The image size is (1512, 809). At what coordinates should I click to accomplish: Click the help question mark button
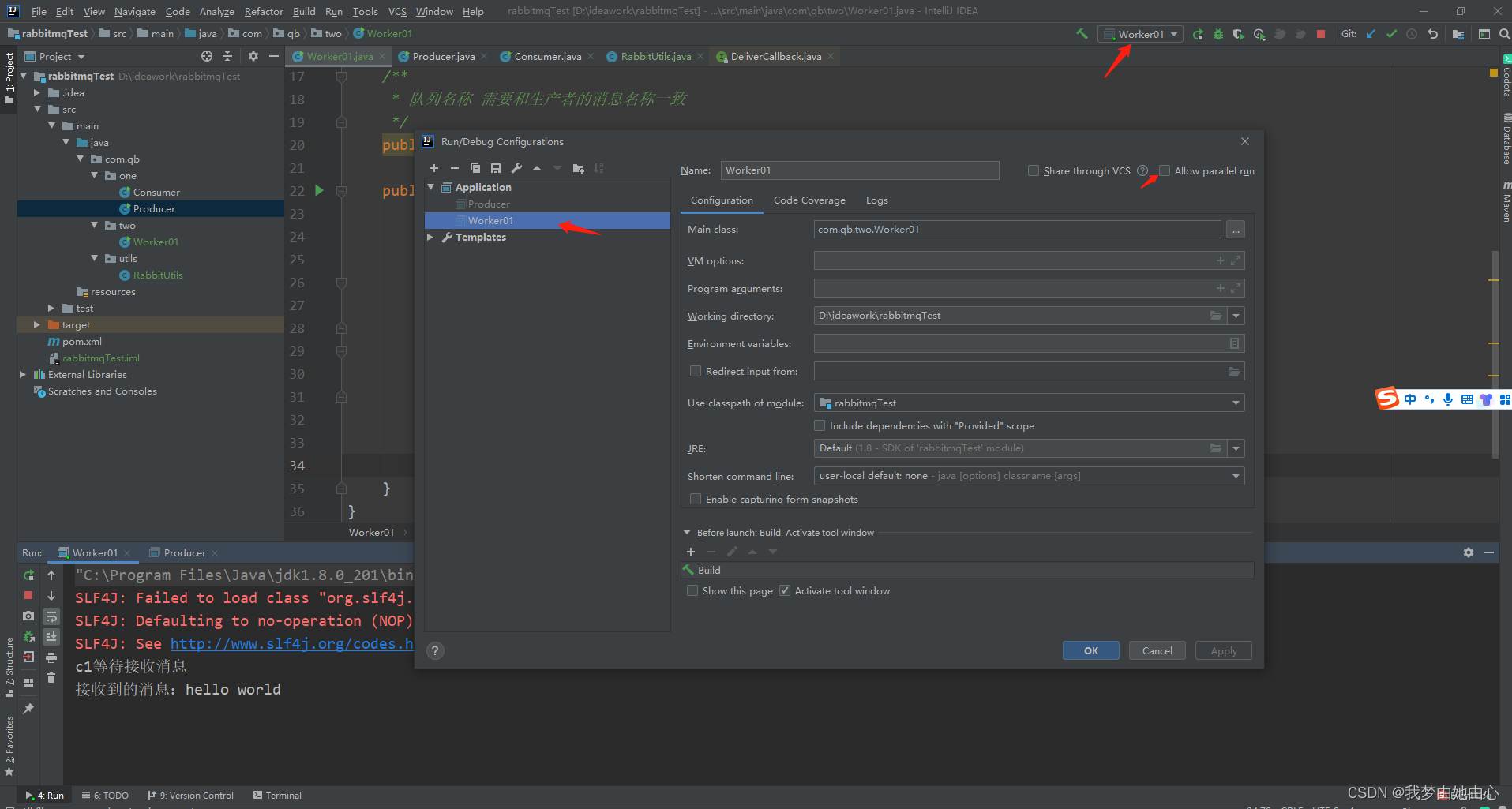(435, 650)
